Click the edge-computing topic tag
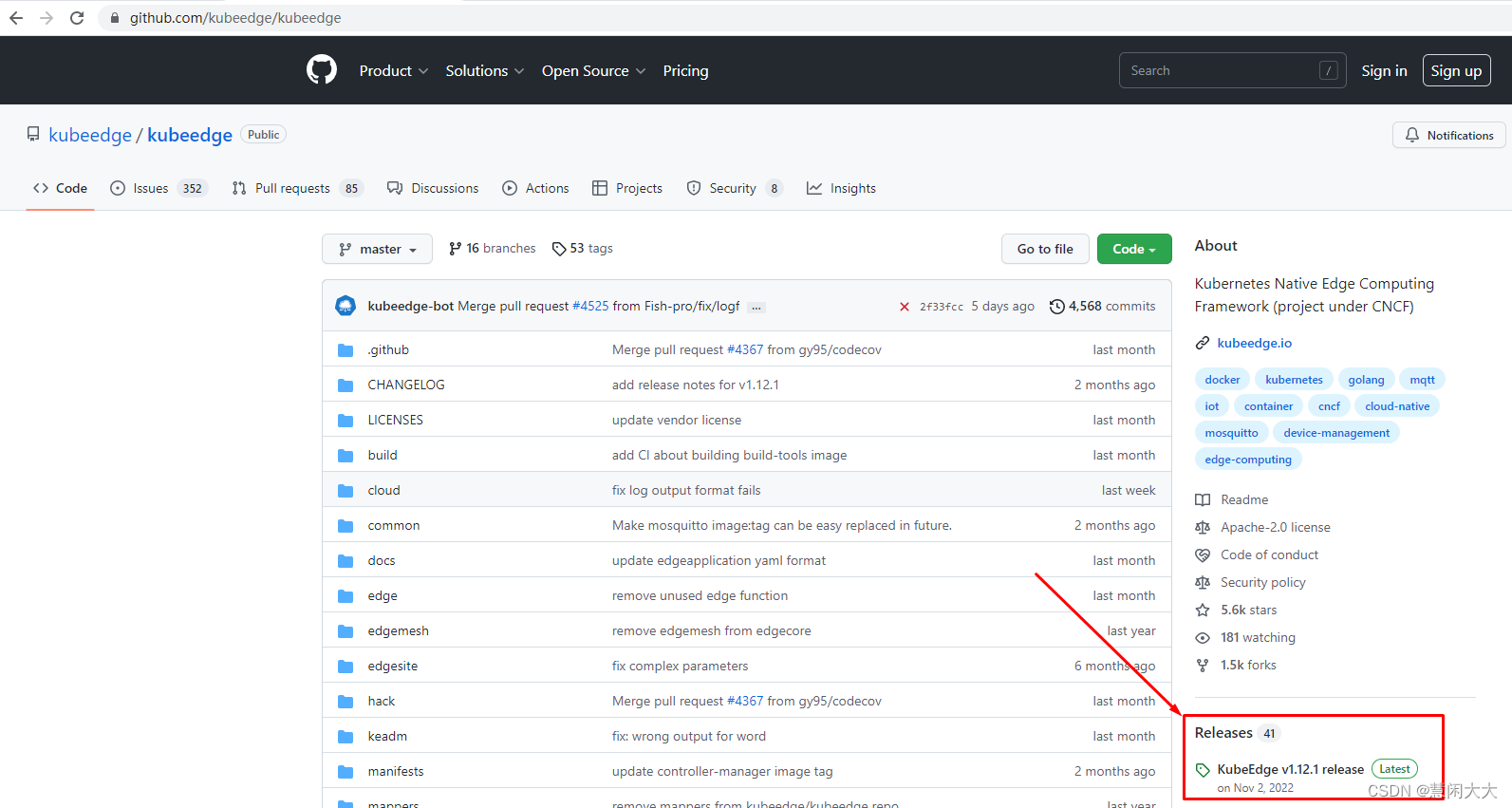 click(1248, 460)
